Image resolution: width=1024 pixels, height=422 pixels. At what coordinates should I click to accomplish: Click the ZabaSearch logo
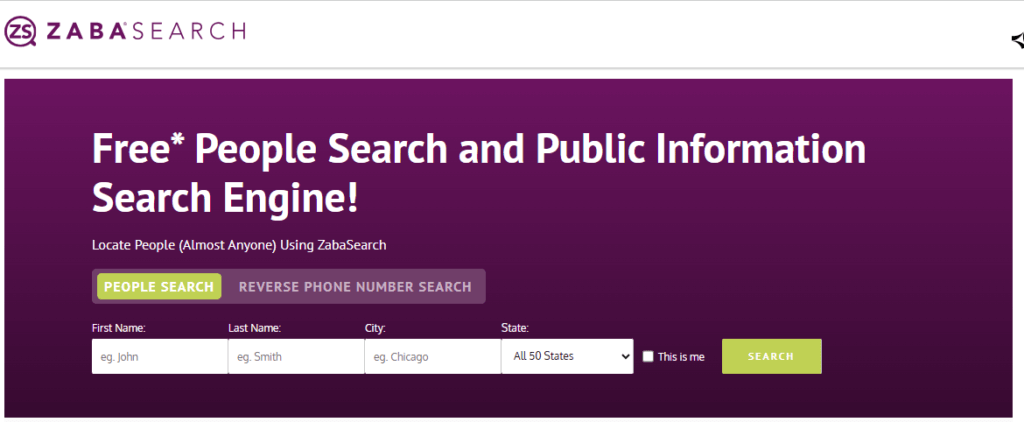(x=124, y=31)
